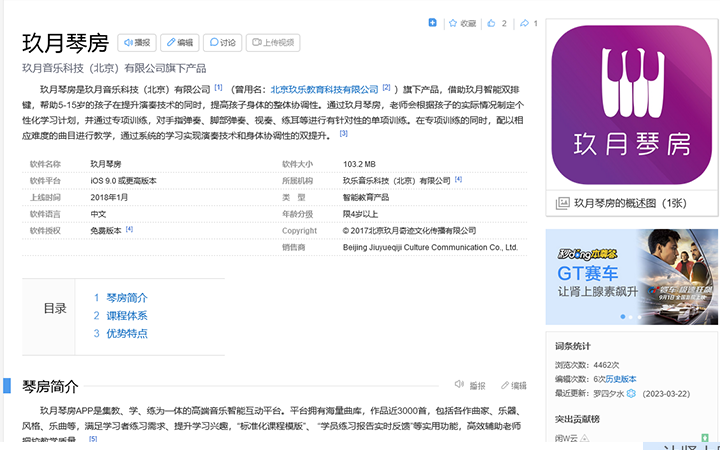Click the 突出贡献榜 heading
Image resolution: width=720 pixels, height=450 pixels.
(577, 419)
